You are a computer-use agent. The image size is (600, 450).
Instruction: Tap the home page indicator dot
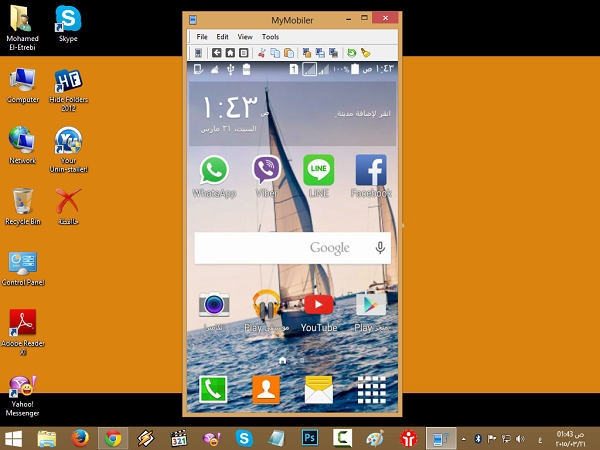point(283,360)
